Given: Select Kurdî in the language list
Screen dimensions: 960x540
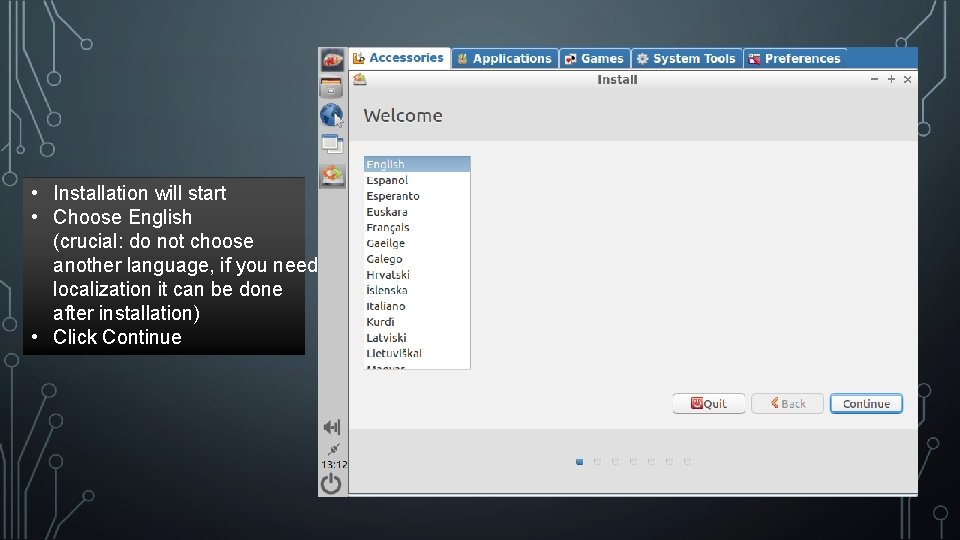Looking at the screenshot, I should coord(417,322).
